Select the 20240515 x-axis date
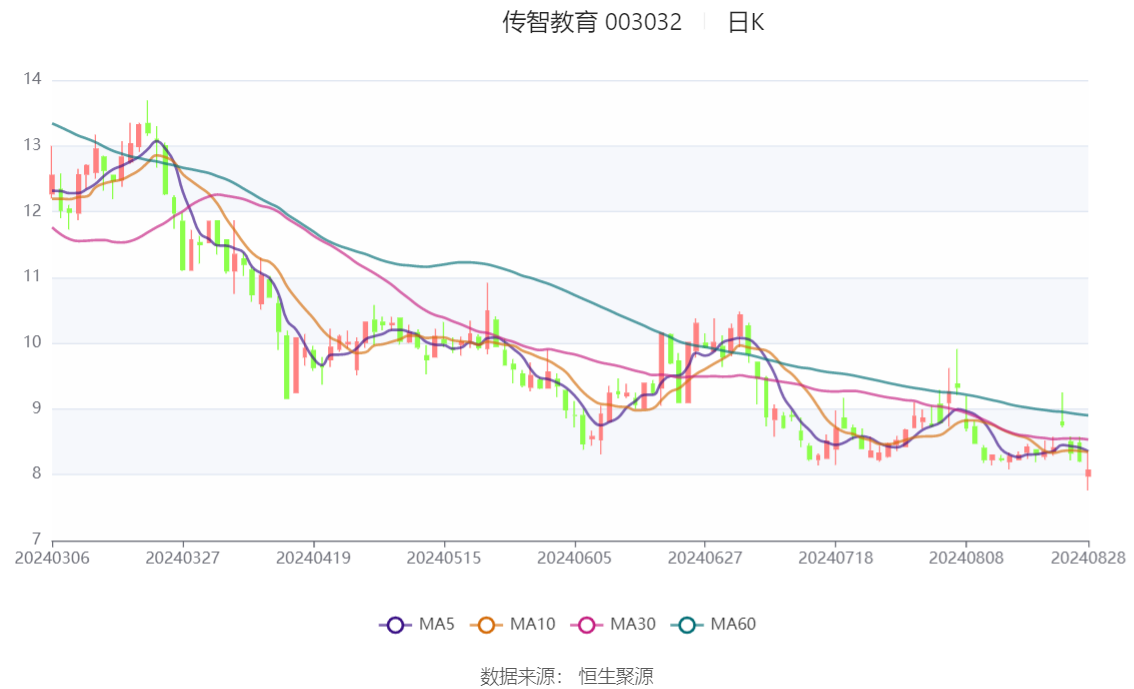Screen dimensions: 1134x689 click(443, 558)
